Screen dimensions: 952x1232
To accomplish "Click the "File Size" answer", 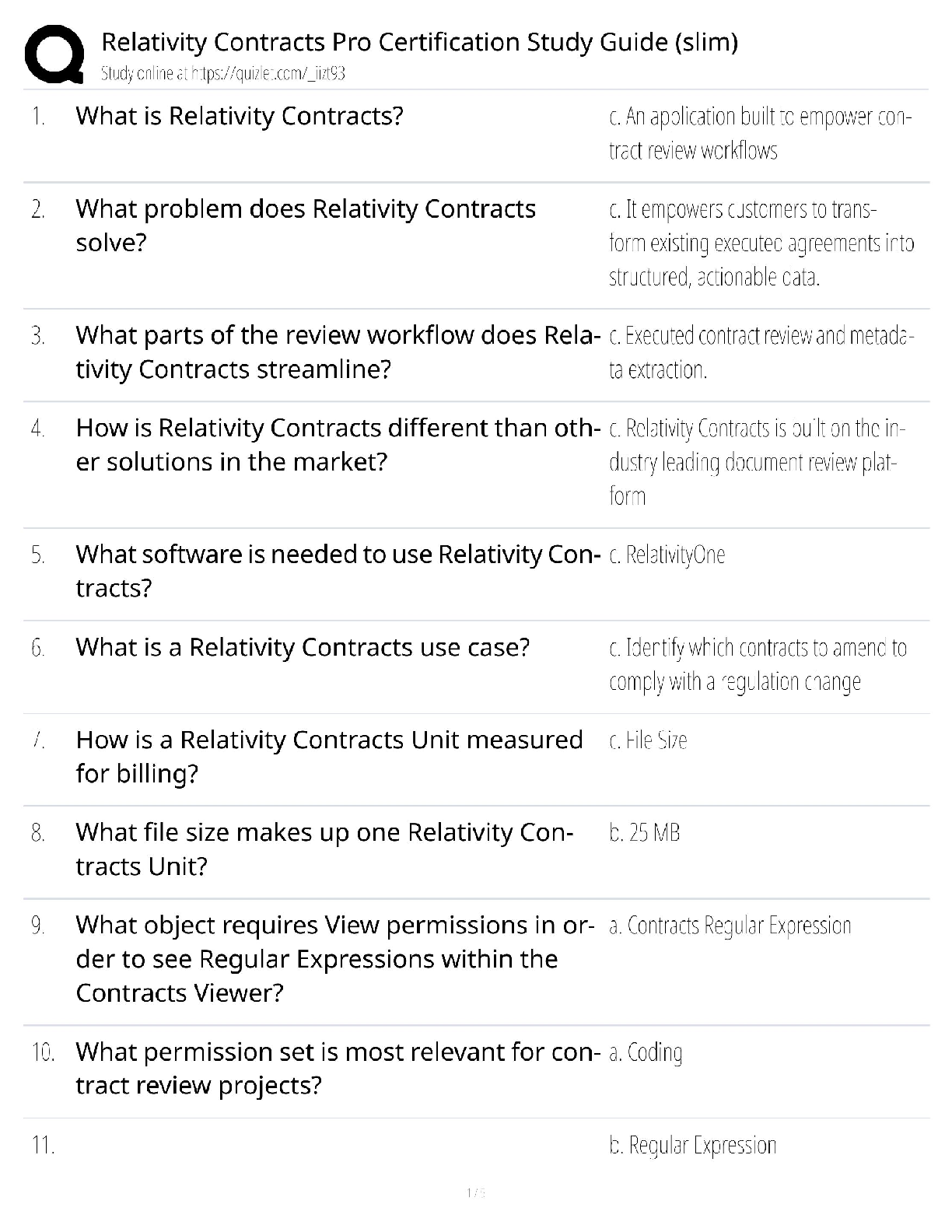I will pos(649,740).
